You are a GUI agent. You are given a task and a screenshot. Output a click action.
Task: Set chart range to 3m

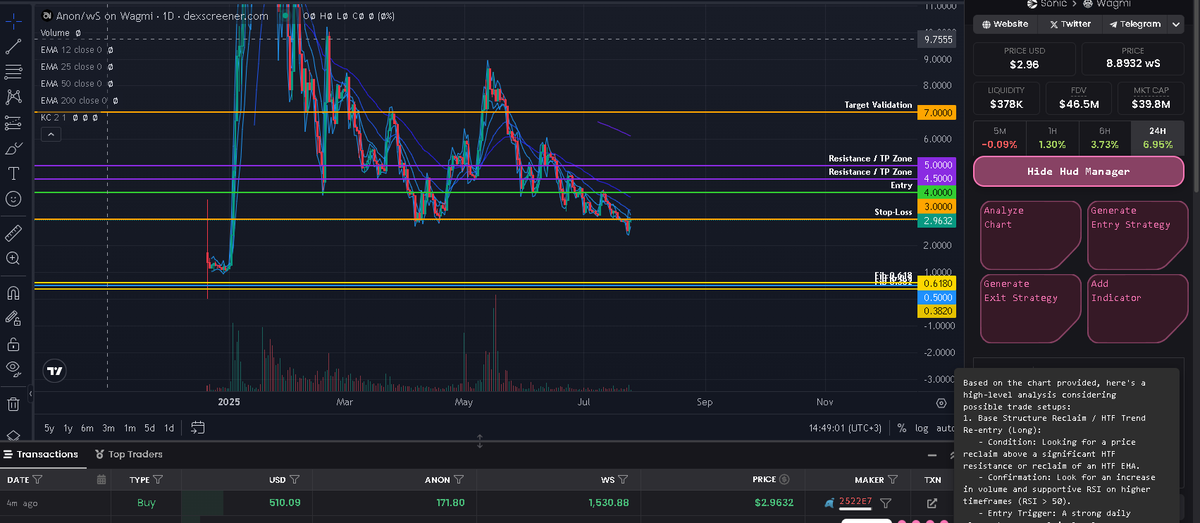108,428
